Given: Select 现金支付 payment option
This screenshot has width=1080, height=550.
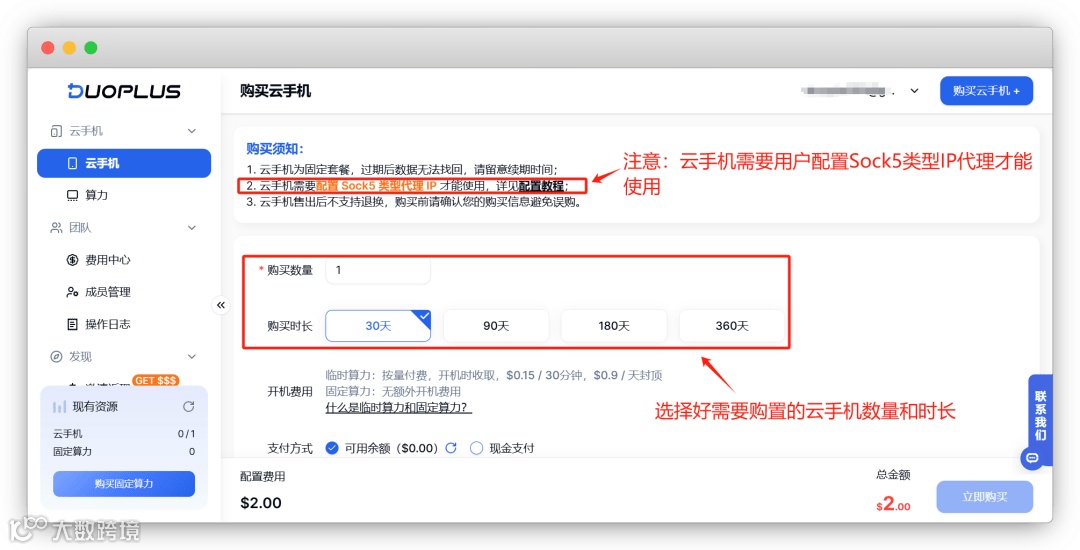Looking at the screenshot, I should coord(476,448).
